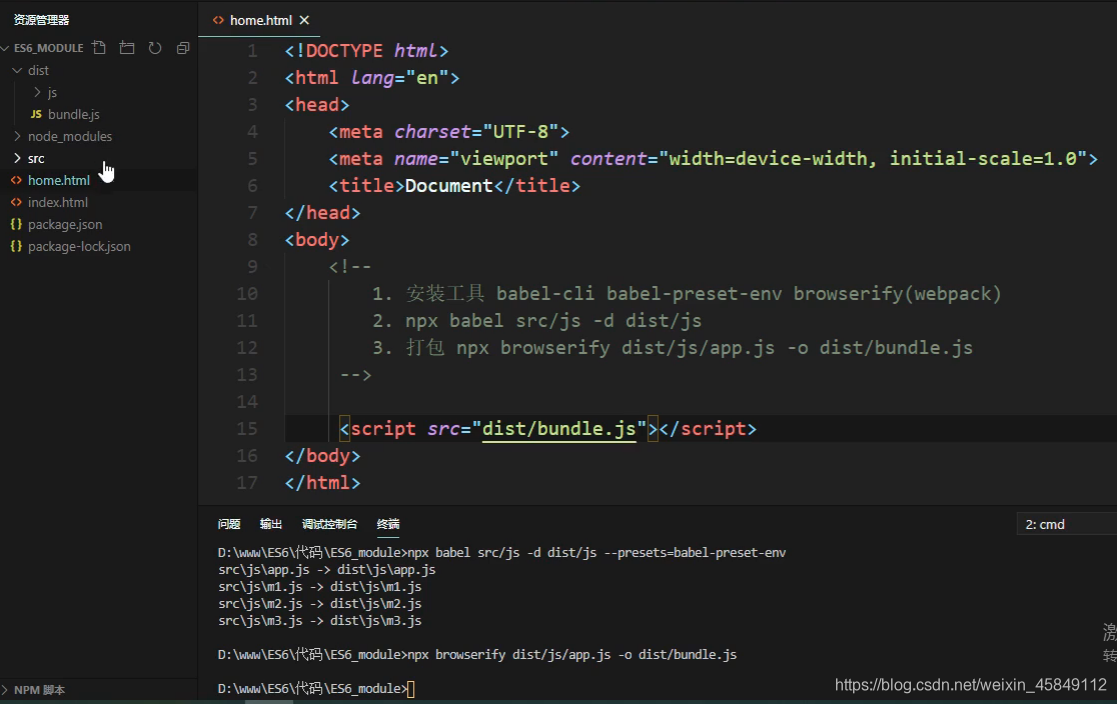
Task: Refresh the explorer file tree
Action: click(155, 48)
